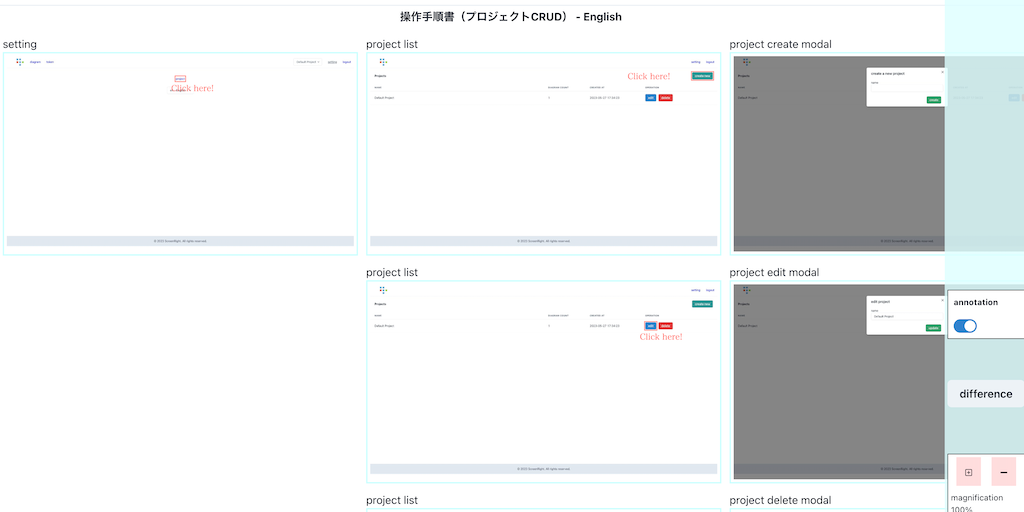Click the 'setting' screen label
Image resolution: width=1024 pixels, height=512 pixels.
click(20, 44)
